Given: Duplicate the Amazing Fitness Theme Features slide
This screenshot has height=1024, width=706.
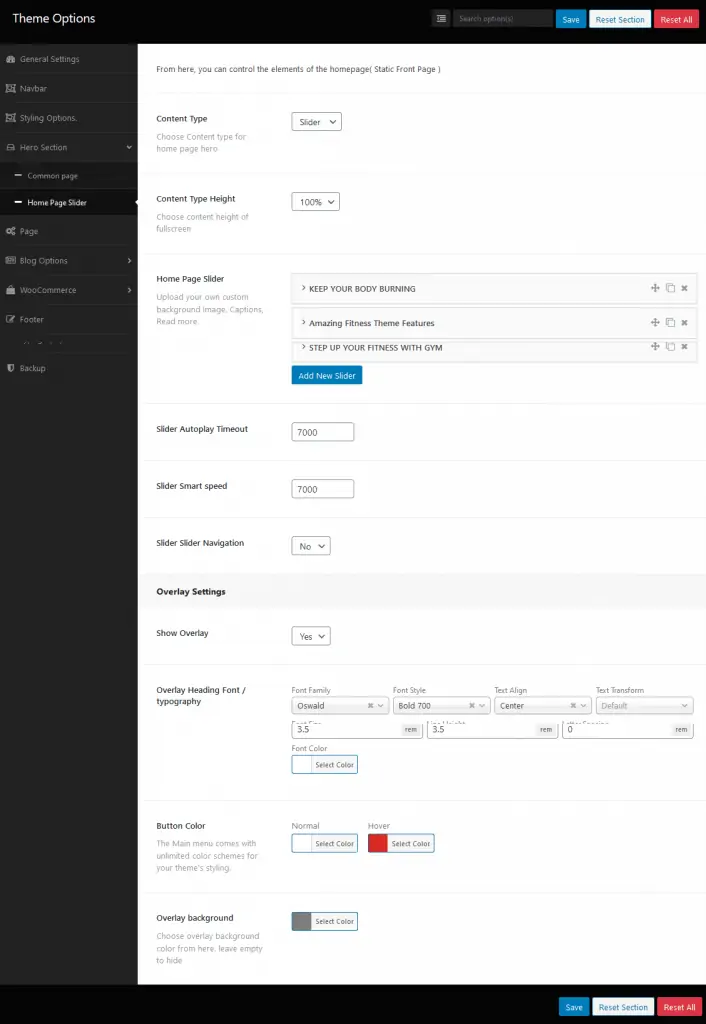Looking at the screenshot, I should point(670,323).
